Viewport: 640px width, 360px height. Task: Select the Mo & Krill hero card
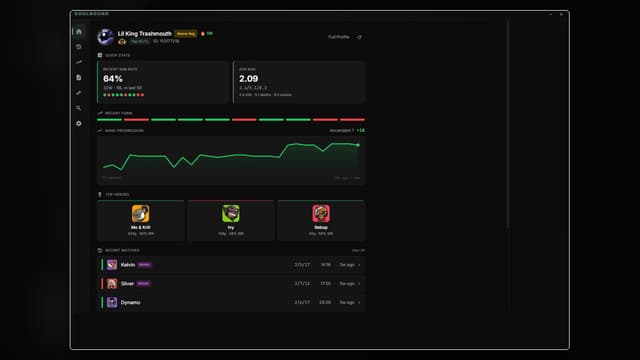point(140,220)
